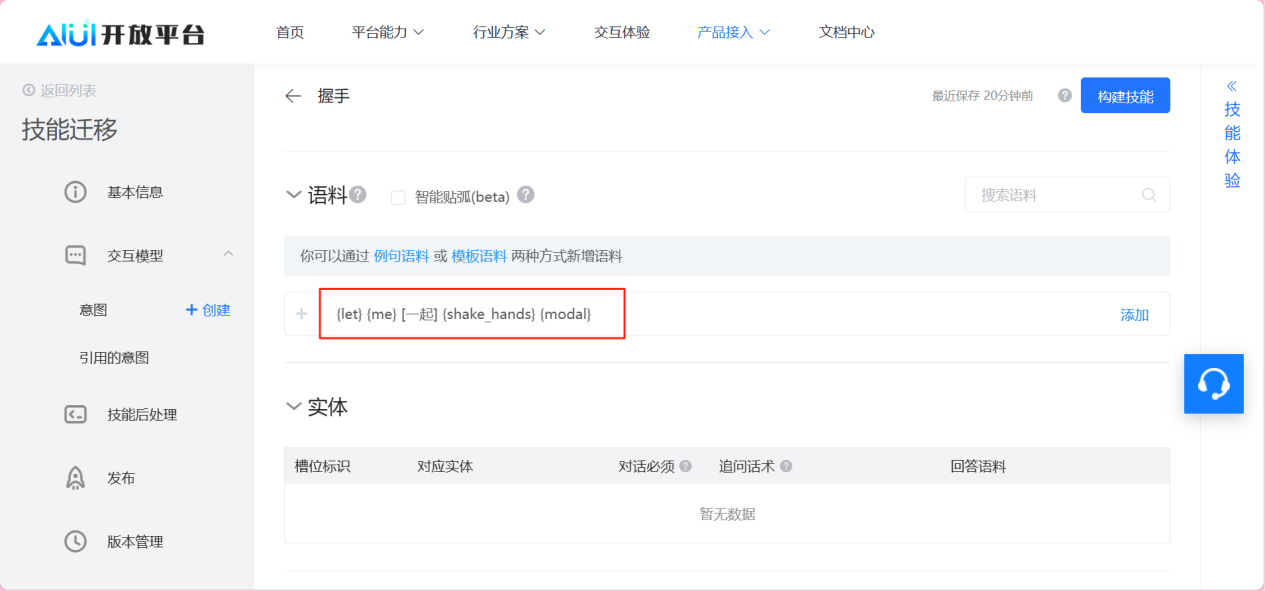Click the 例句语料 link
This screenshot has width=1265, height=591.
click(401, 256)
